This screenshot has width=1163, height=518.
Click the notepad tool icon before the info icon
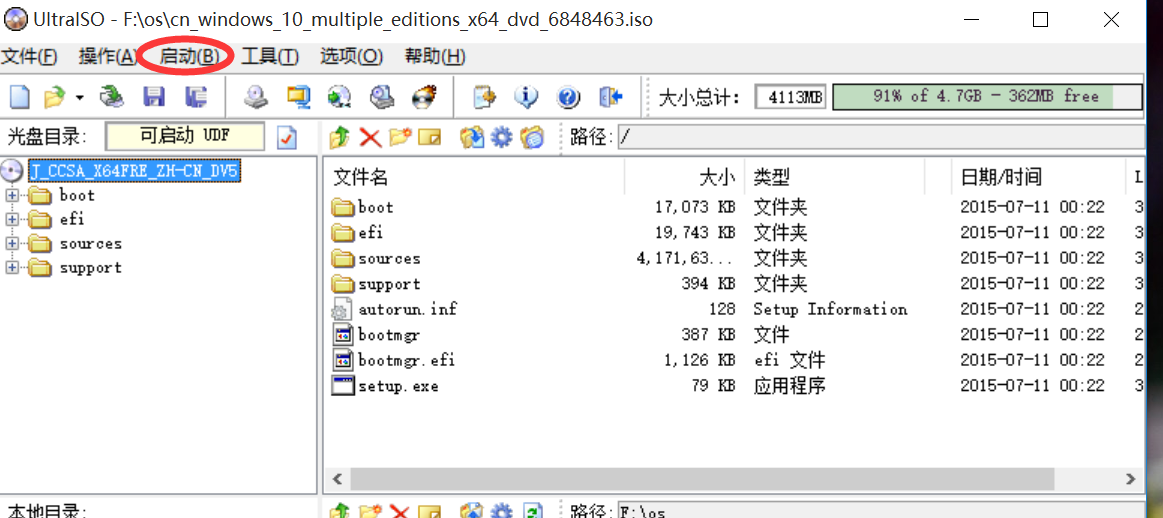485,96
